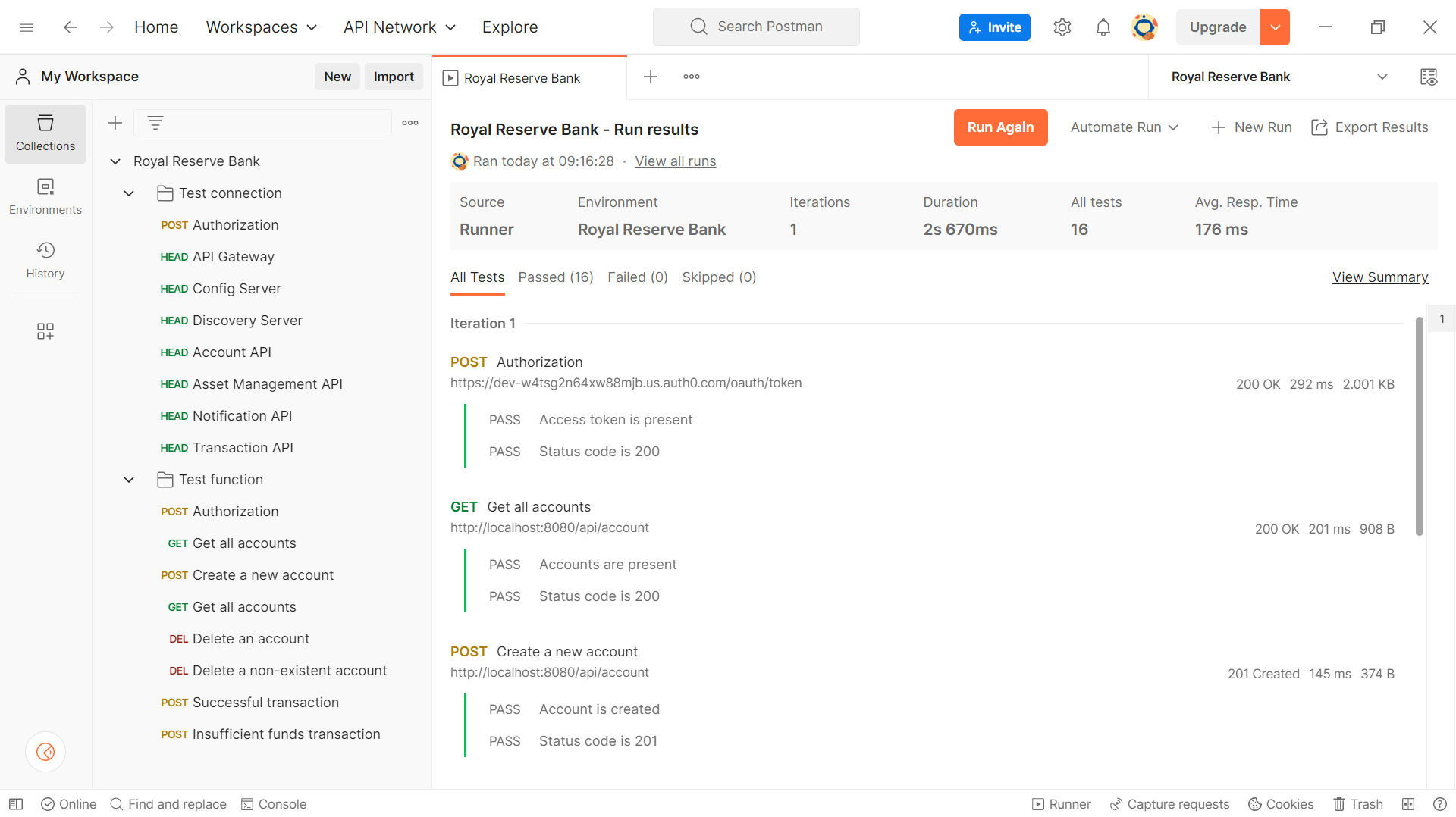Select the Royal Reserve Bank runner tab

point(529,78)
